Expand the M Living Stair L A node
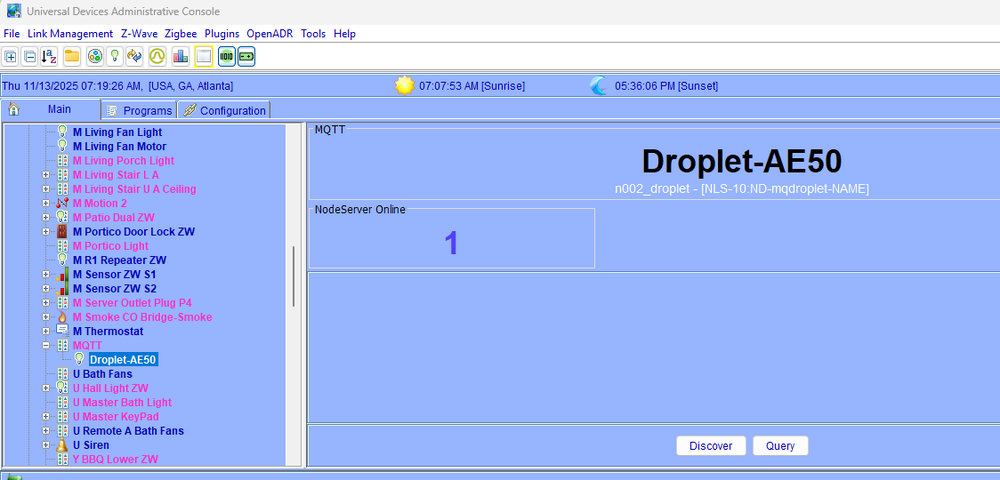 coord(46,175)
